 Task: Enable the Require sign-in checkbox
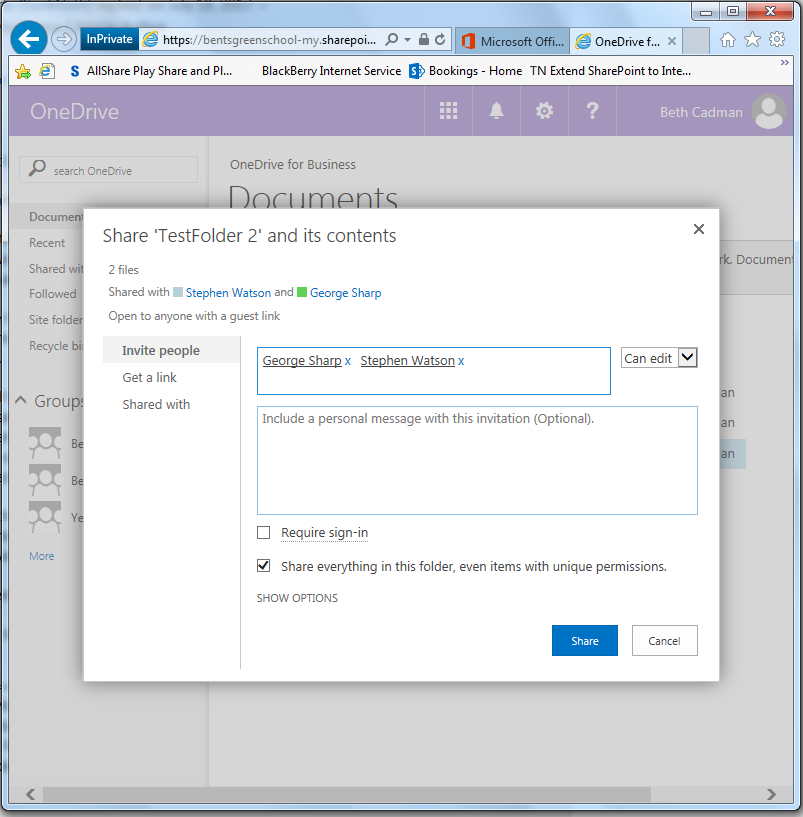point(264,533)
